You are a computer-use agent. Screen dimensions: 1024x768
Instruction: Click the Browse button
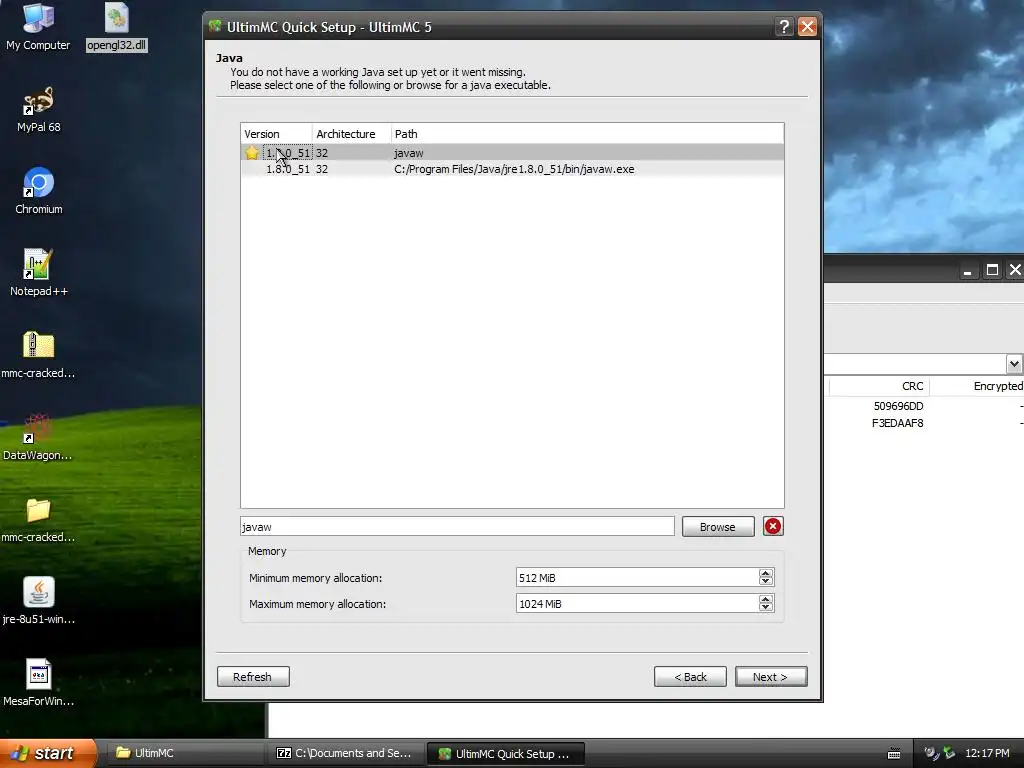718,526
